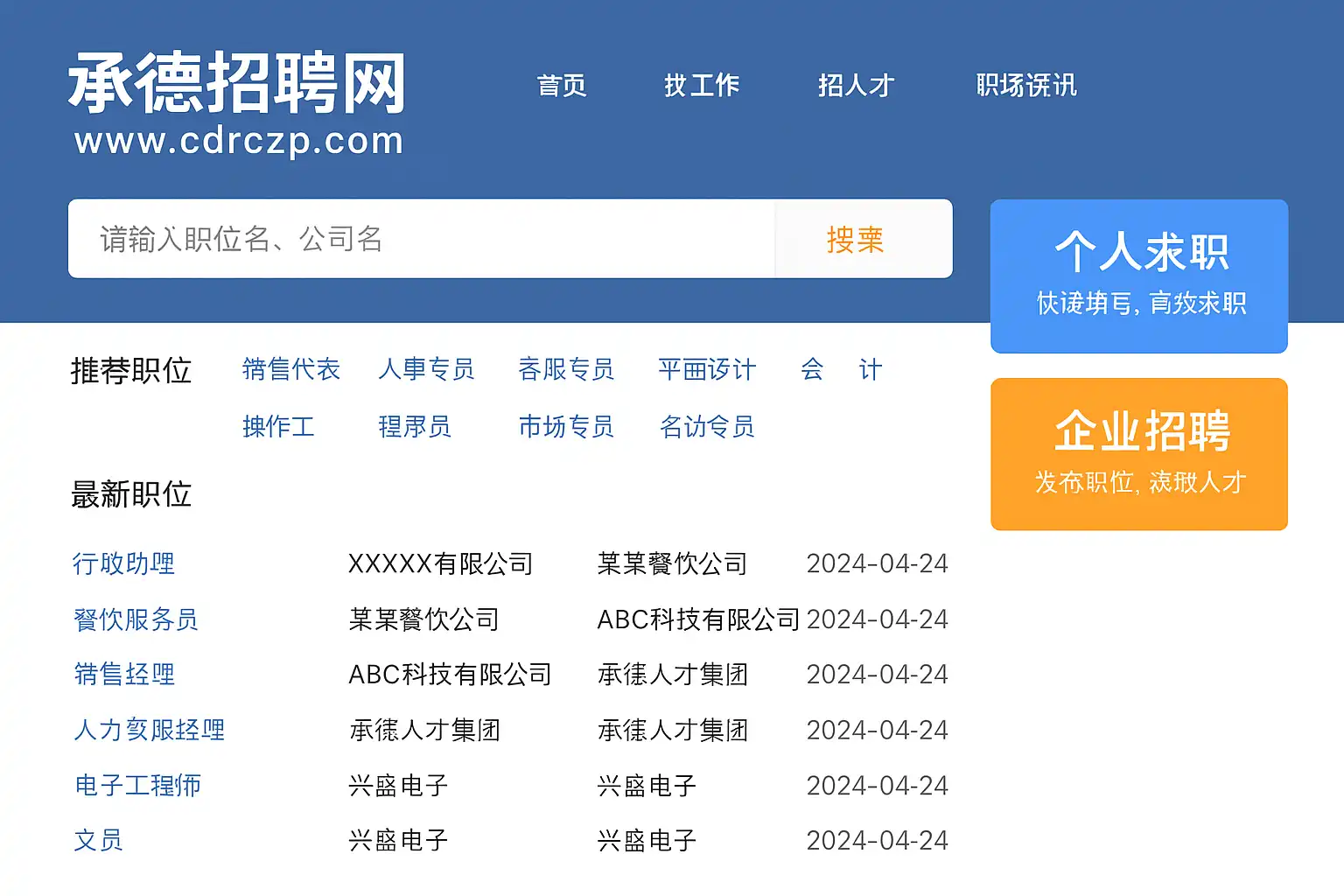
Task: Choose the 平面设计 recommended job link
Action: (x=706, y=369)
